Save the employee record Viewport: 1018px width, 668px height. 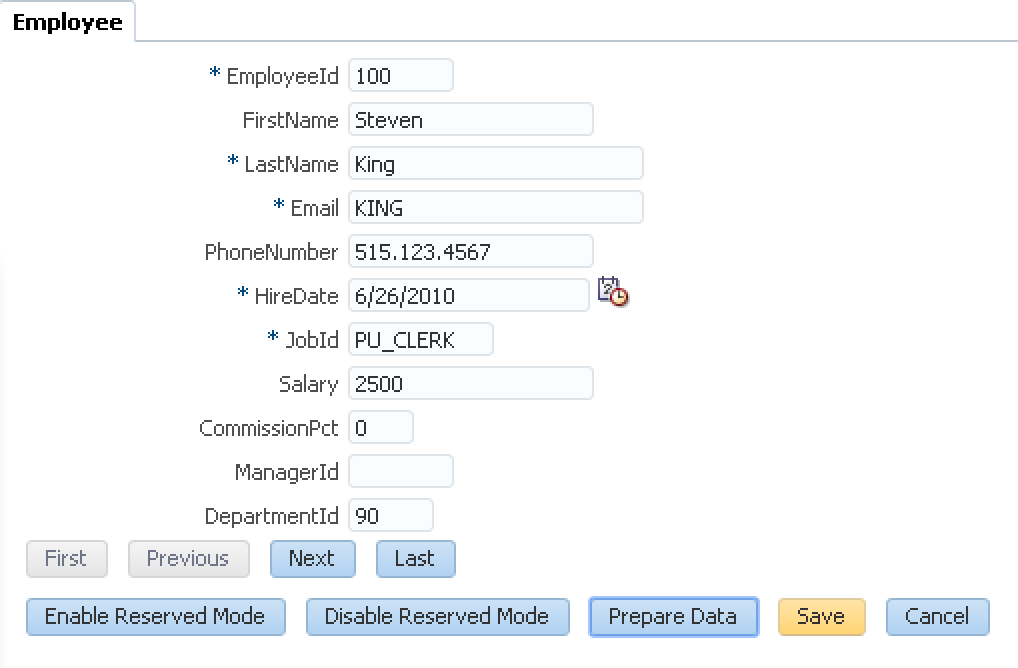click(x=821, y=616)
